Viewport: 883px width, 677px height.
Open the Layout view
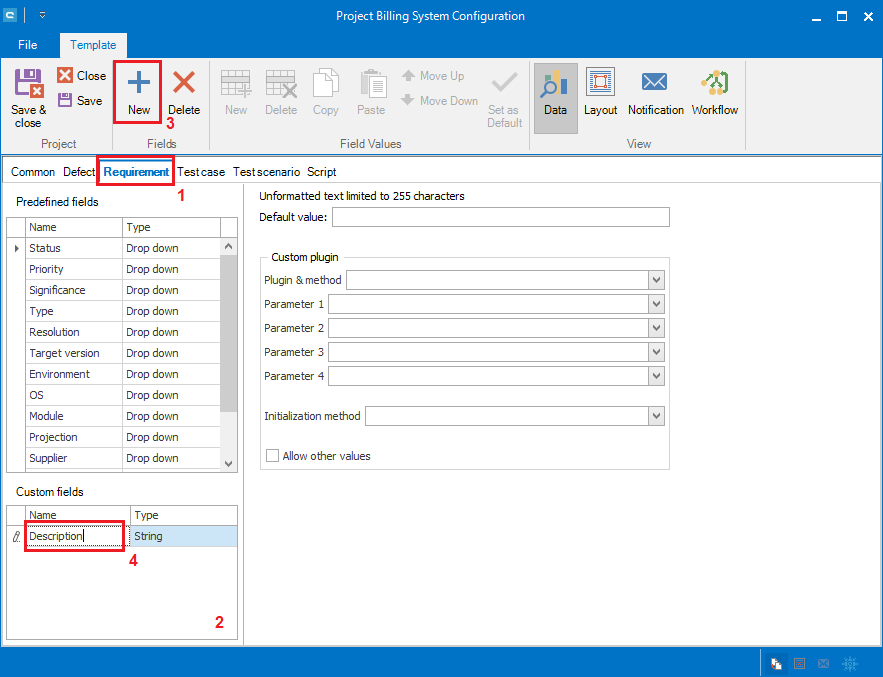[x=600, y=84]
